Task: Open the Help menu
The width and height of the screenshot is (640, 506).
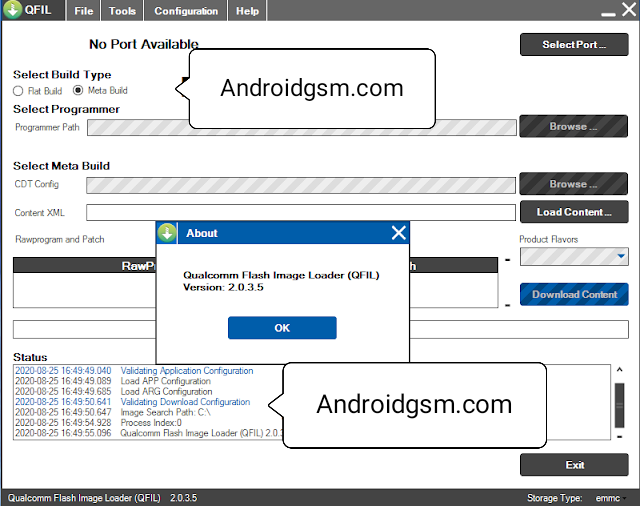Action: pos(247,11)
